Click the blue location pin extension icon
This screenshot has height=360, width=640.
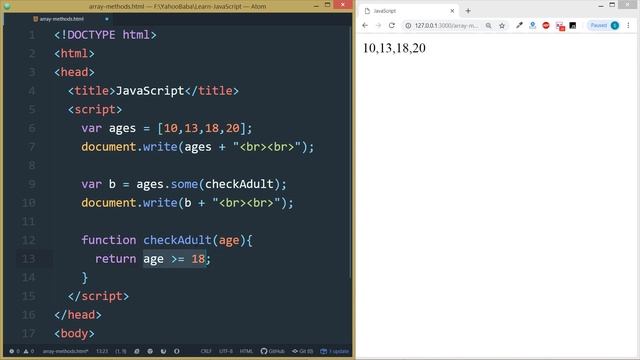(x=533, y=25)
